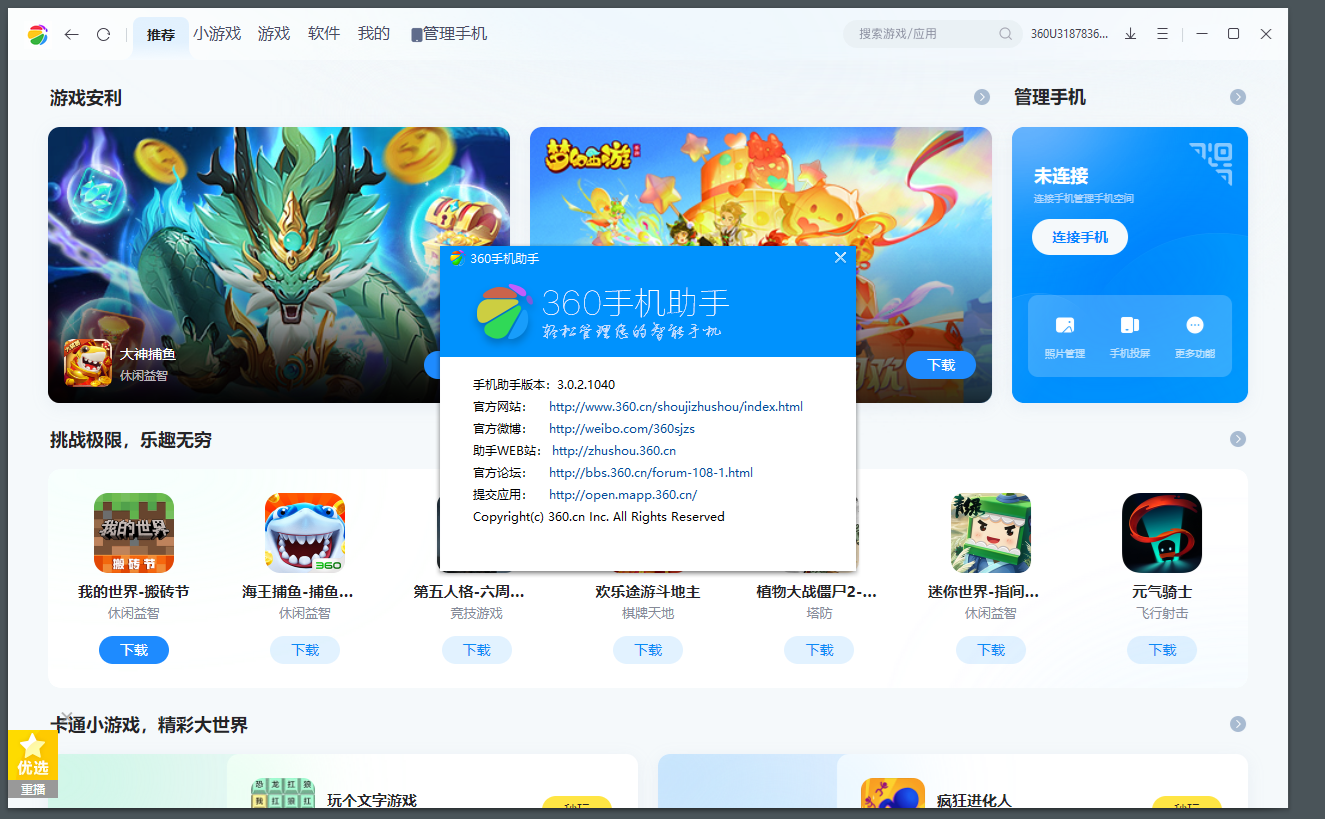The image size is (1325, 819).
Task: Click version text 3.0.2.1040
Action: [585, 385]
